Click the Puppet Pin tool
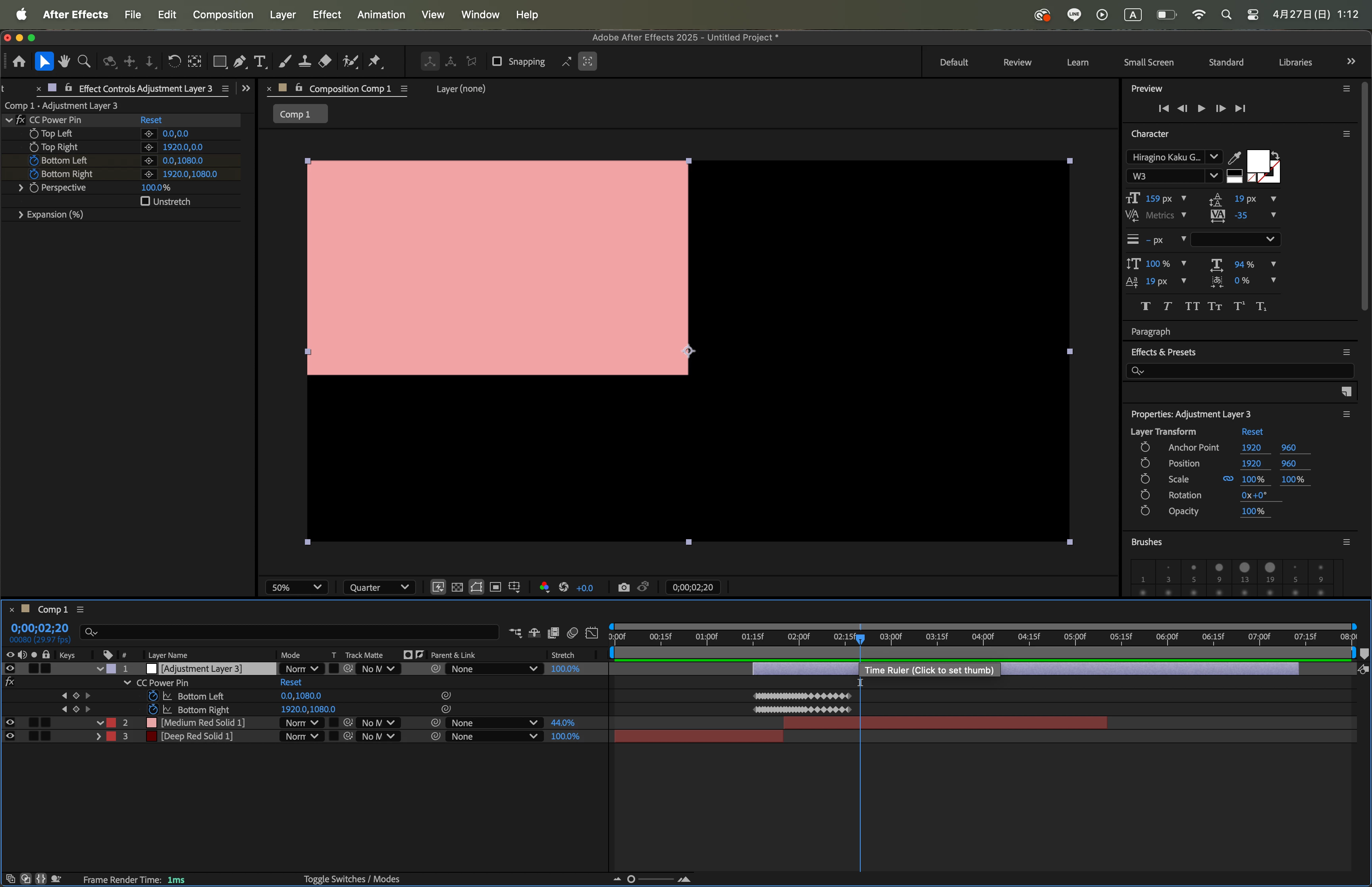Image resolution: width=1372 pixels, height=887 pixels. click(x=375, y=62)
